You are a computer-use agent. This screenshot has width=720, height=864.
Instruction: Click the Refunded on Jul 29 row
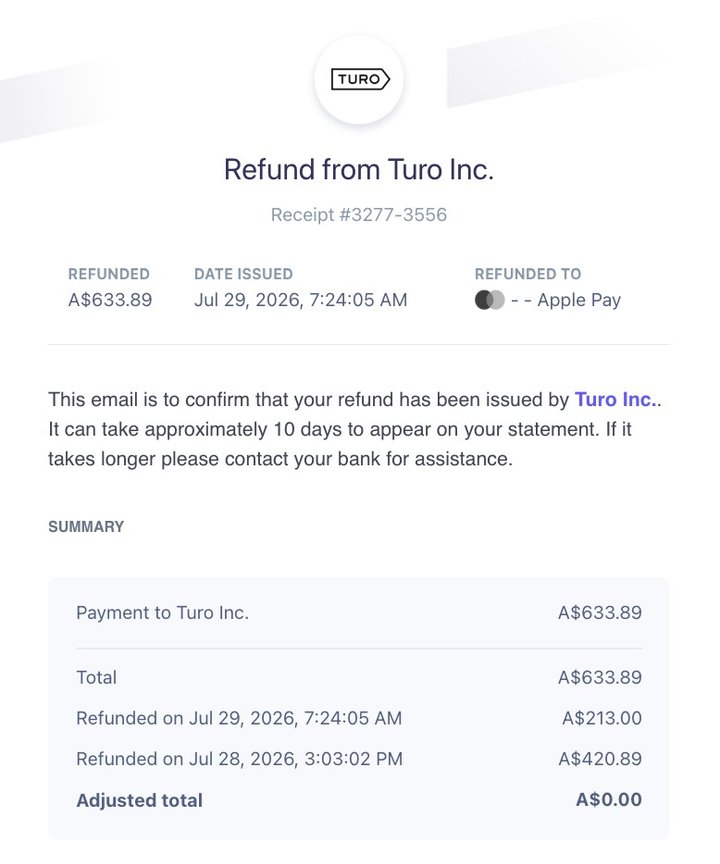tap(359, 718)
